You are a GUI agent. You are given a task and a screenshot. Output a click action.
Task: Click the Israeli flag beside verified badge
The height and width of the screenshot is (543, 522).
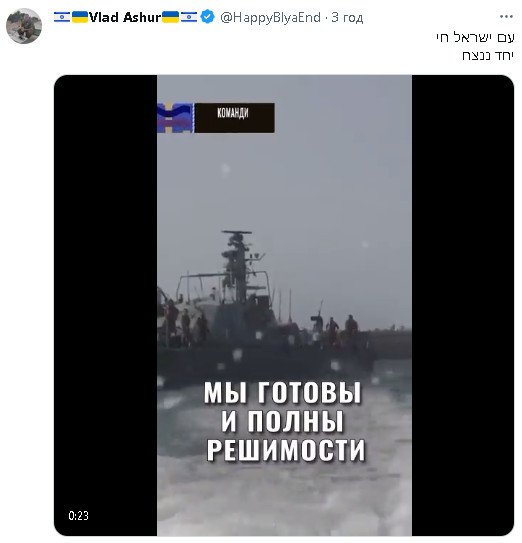[189, 17]
